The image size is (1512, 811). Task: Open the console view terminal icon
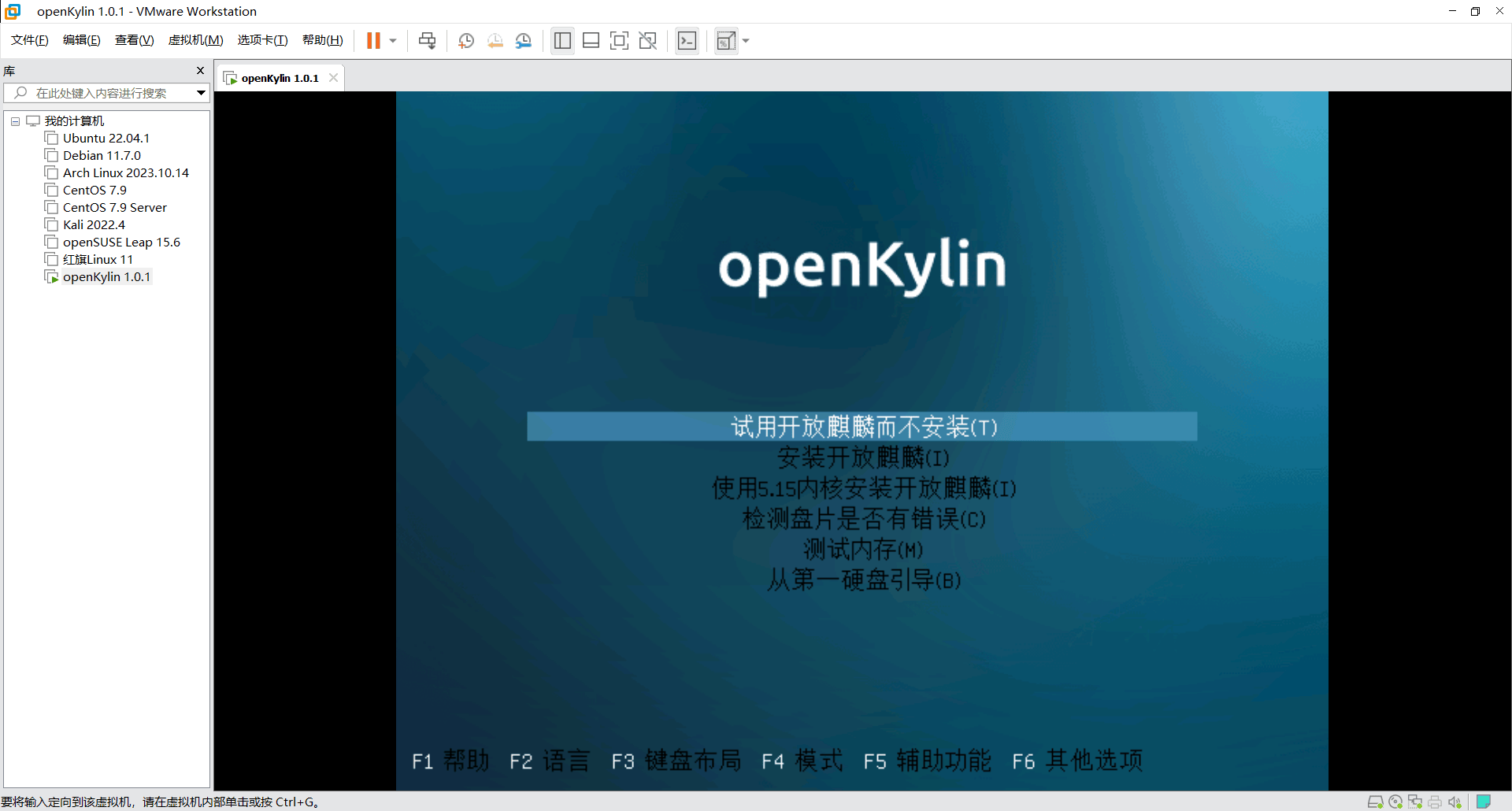(x=687, y=41)
